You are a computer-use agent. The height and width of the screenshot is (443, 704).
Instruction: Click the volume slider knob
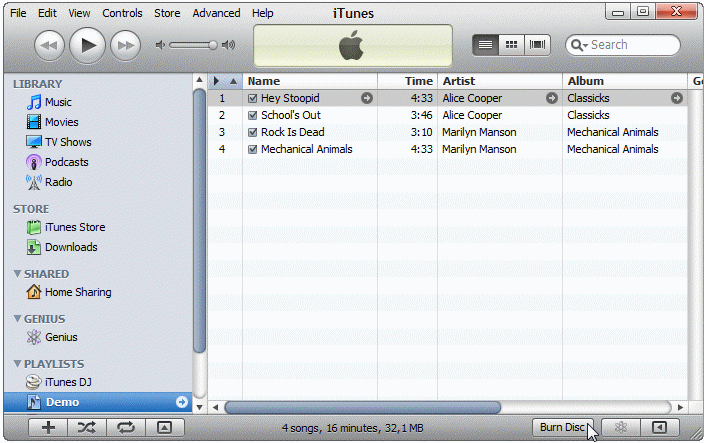[x=213, y=45]
